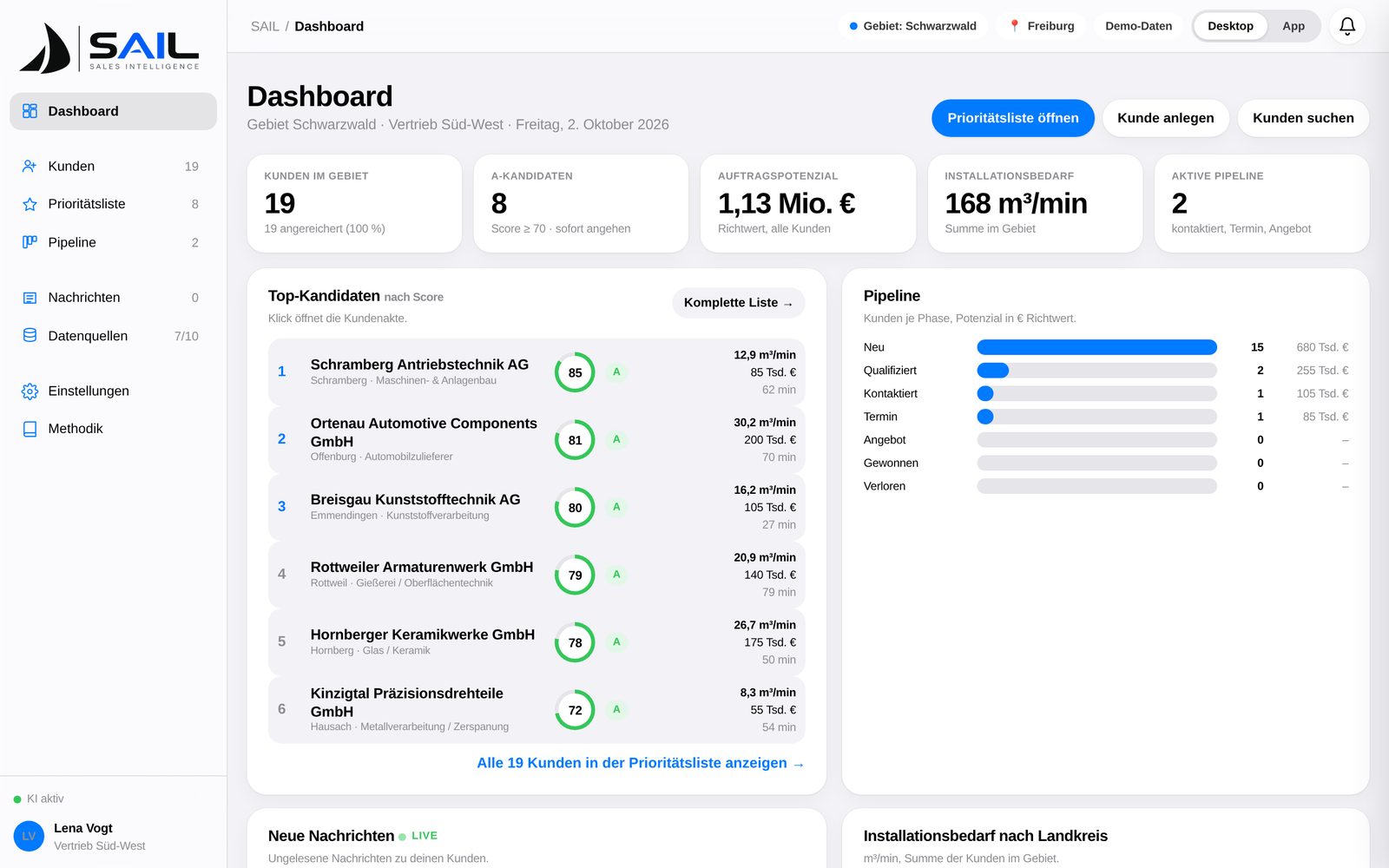Click the A badge for Ortenau Automotive
This screenshot has height=868, width=1389.
pyautogui.click(x=616, y=439)
